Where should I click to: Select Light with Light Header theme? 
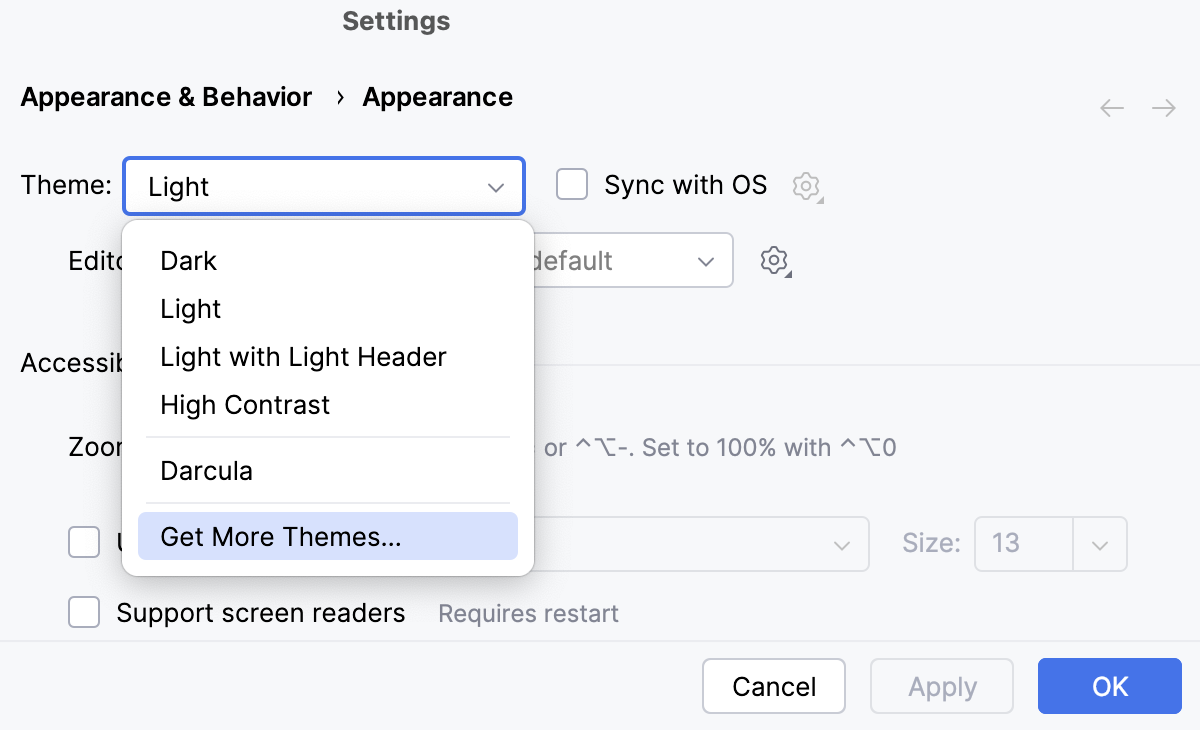(x=302, y=357)
